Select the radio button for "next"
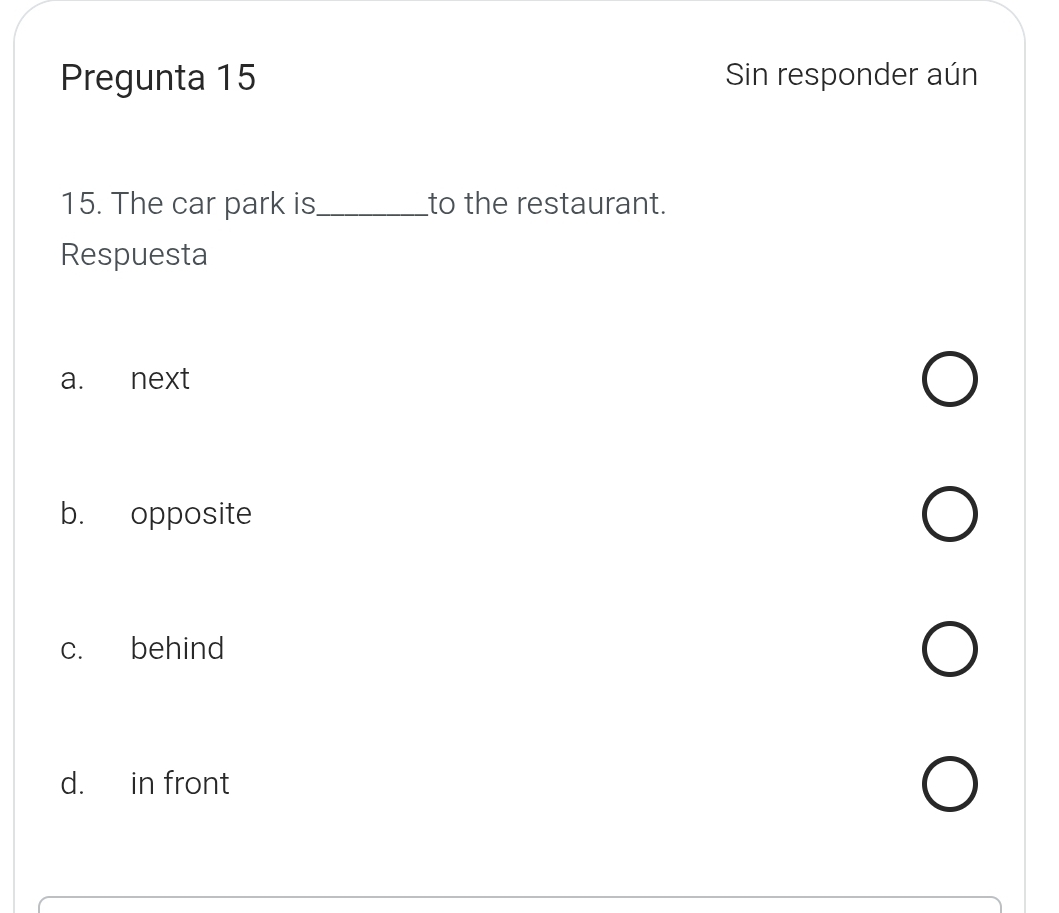 pyautogui.click(x=948, y=380)
